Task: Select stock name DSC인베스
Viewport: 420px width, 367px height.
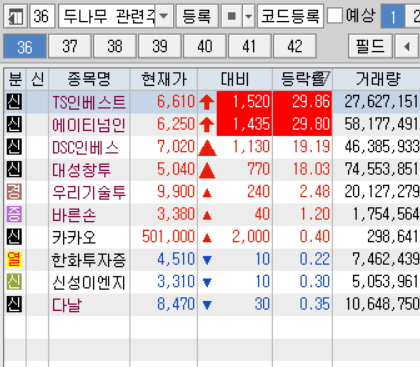Action: pos(85,147)
